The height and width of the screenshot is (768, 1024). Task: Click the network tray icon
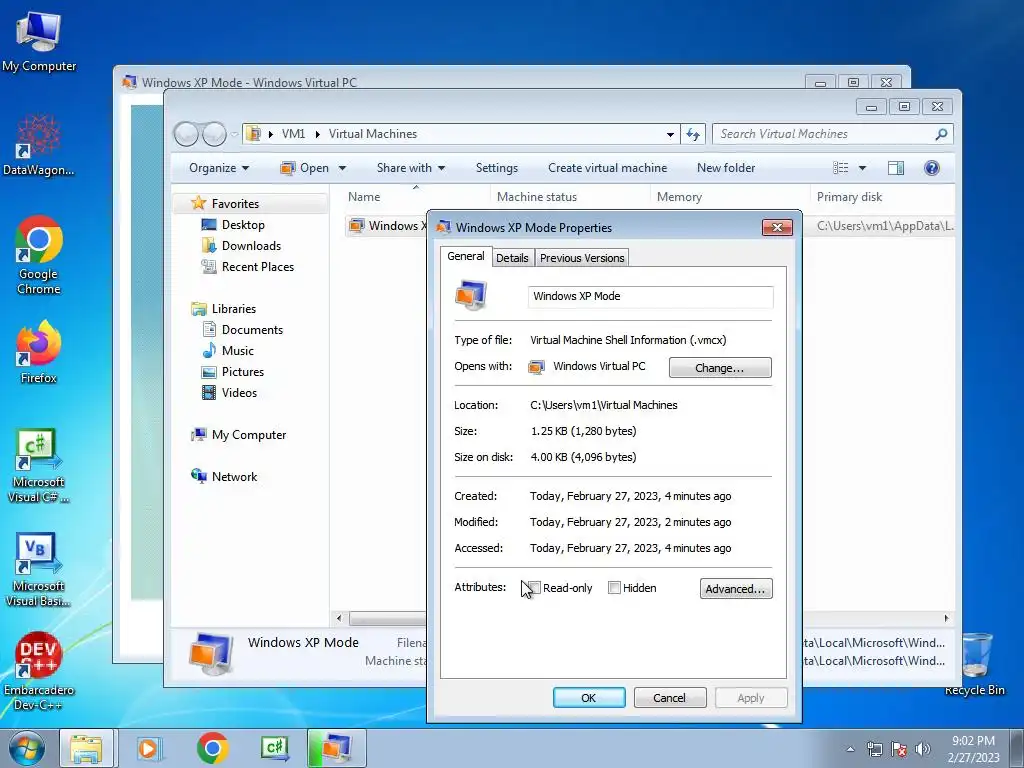pyautogui.click(x=874, y=749)
